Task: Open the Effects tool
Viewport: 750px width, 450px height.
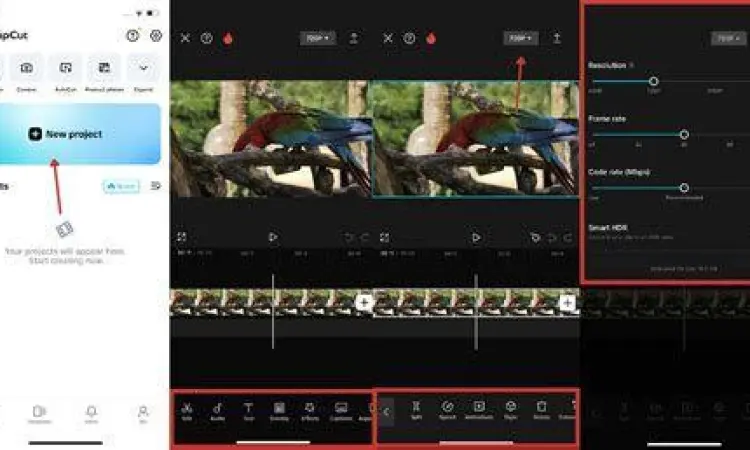Action: pos(310,411)
